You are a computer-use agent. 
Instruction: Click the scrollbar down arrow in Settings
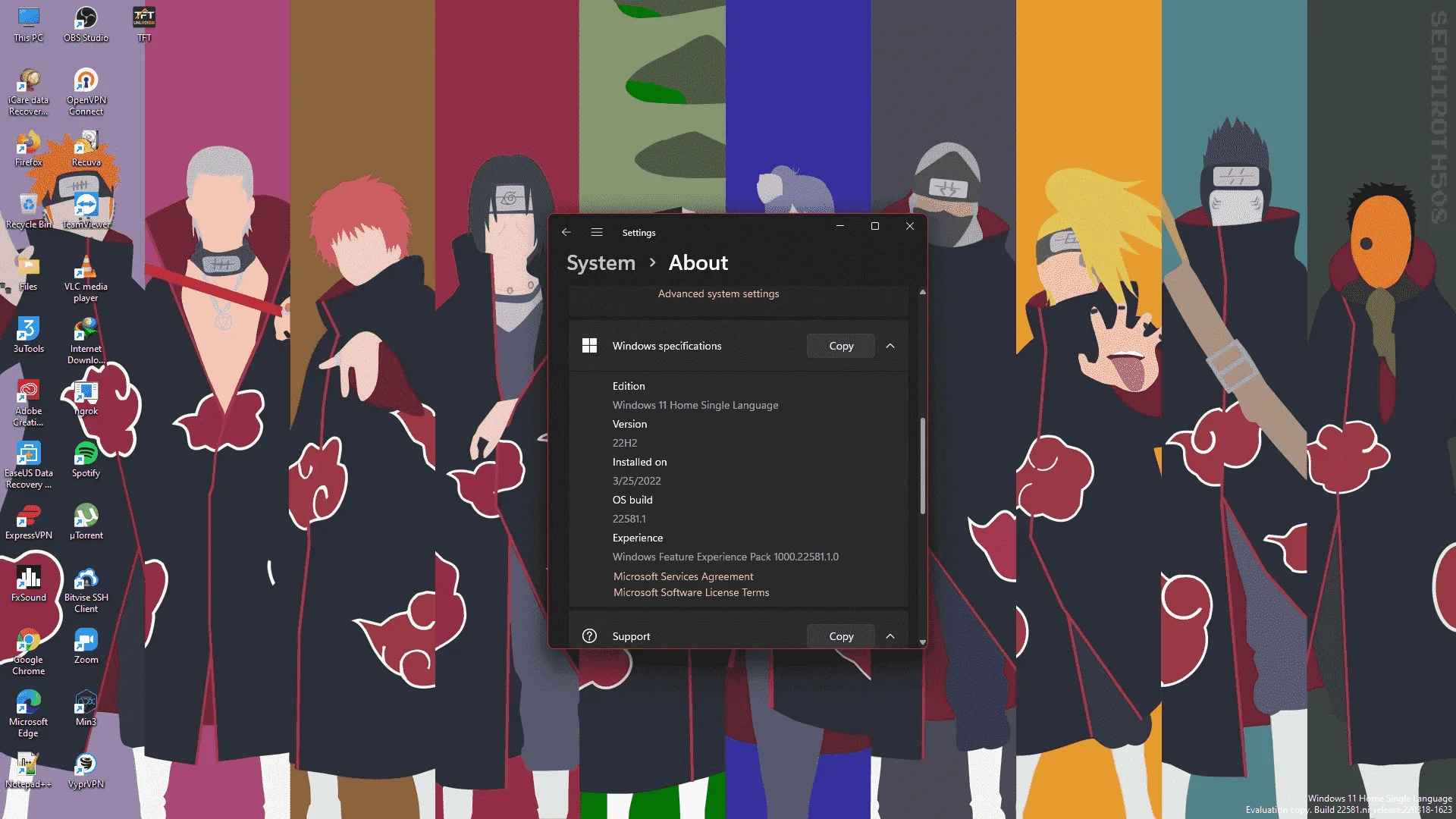tap(922, 642)
